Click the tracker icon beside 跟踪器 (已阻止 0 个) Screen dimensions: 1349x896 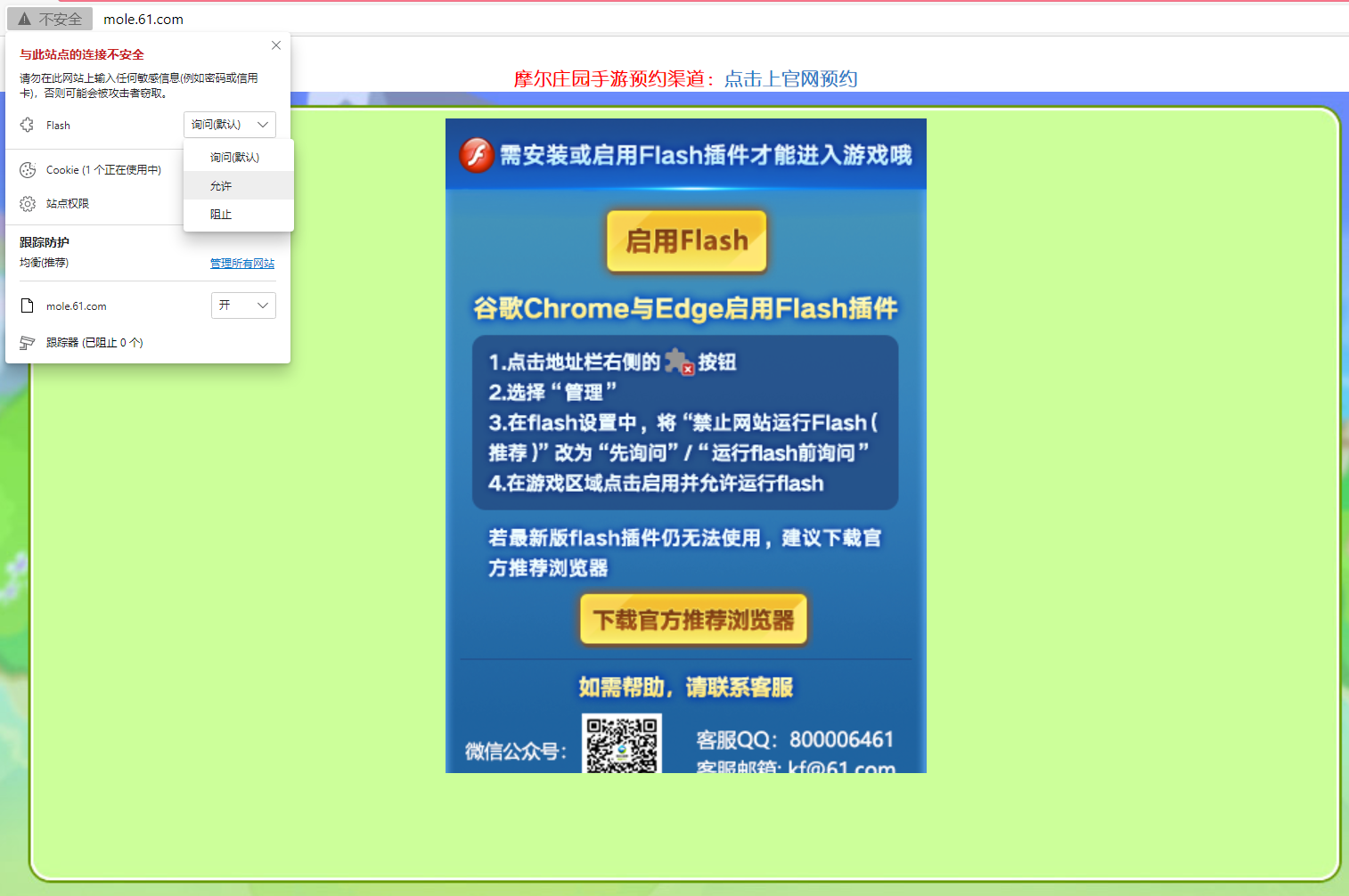(26, 342)
